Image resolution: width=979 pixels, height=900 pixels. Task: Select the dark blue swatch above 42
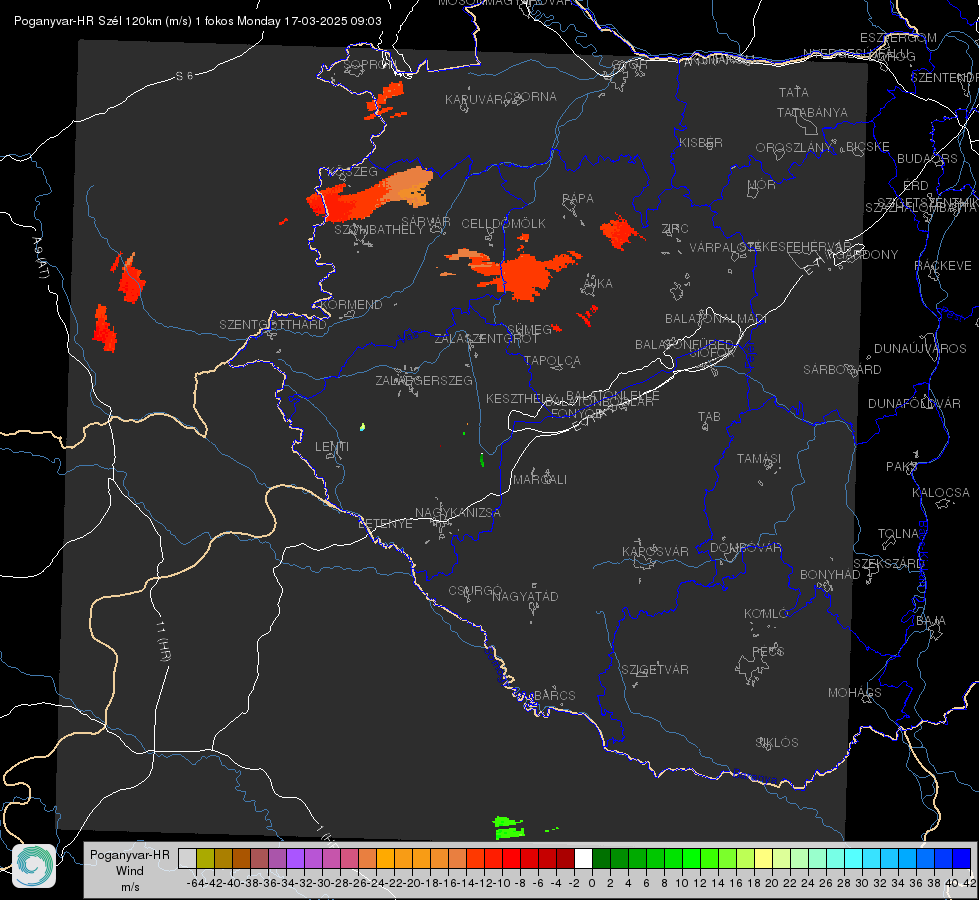pos(962,858)
